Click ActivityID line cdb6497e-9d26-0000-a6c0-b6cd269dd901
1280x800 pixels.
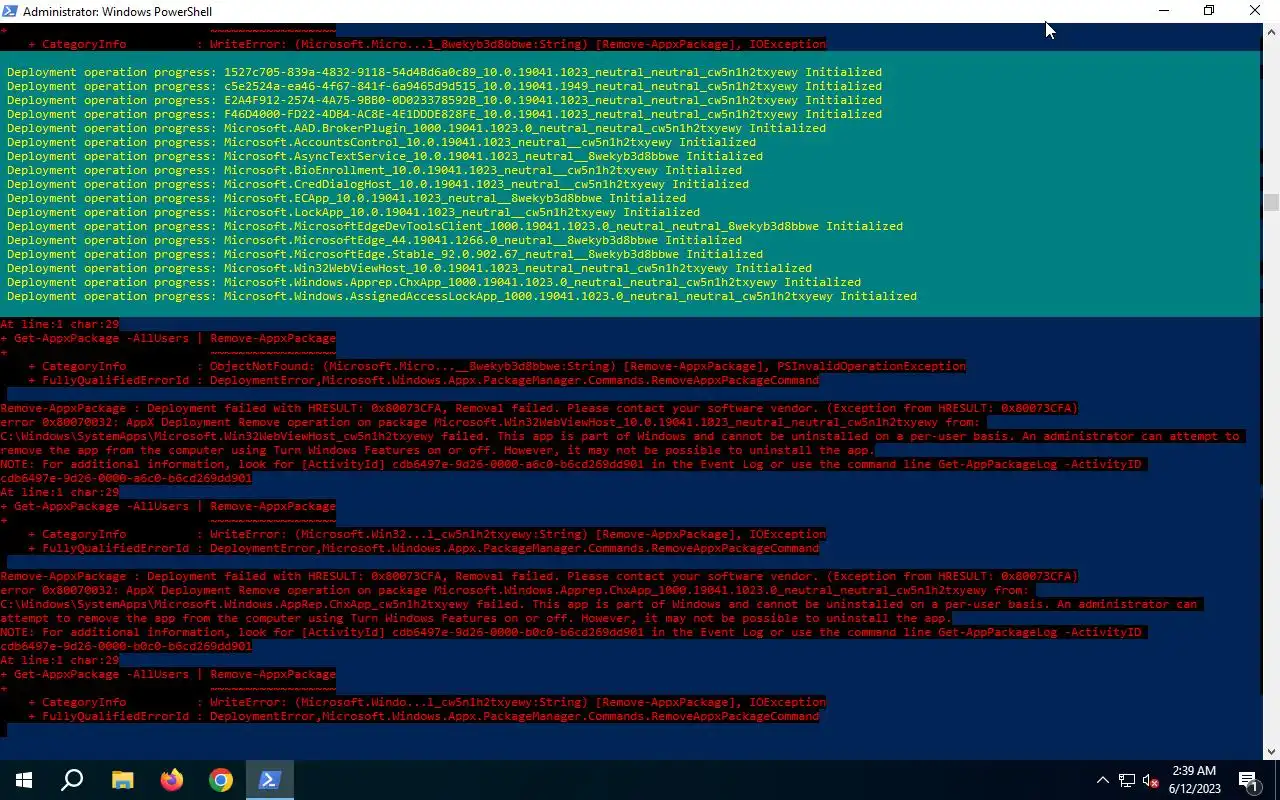pyautogui.click(x=126, y=478)
